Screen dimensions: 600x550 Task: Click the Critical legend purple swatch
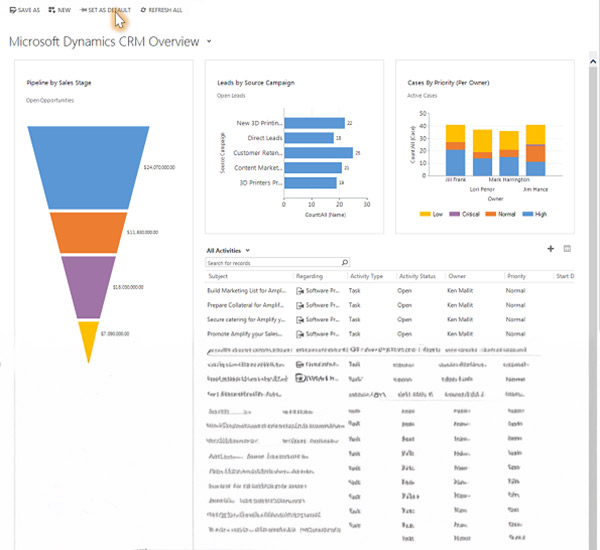click(x=454, y=214)
